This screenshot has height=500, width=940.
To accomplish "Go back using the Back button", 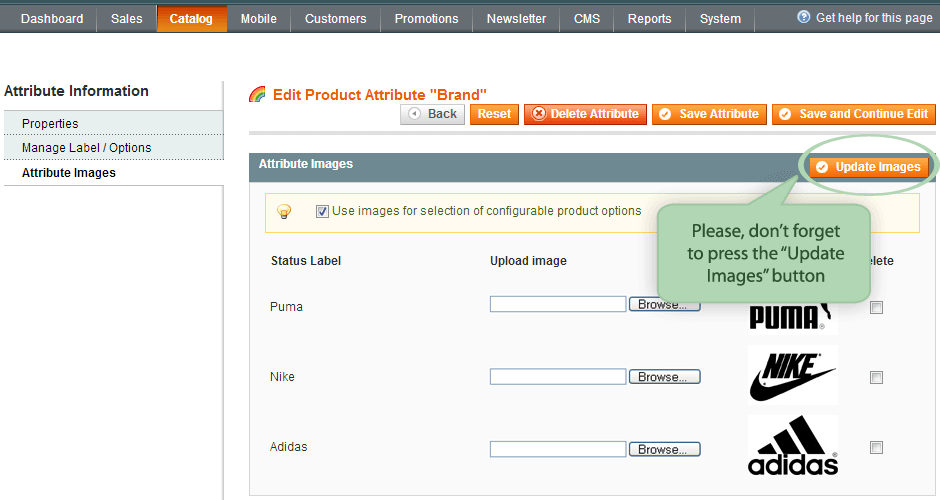I will point(432,114).
